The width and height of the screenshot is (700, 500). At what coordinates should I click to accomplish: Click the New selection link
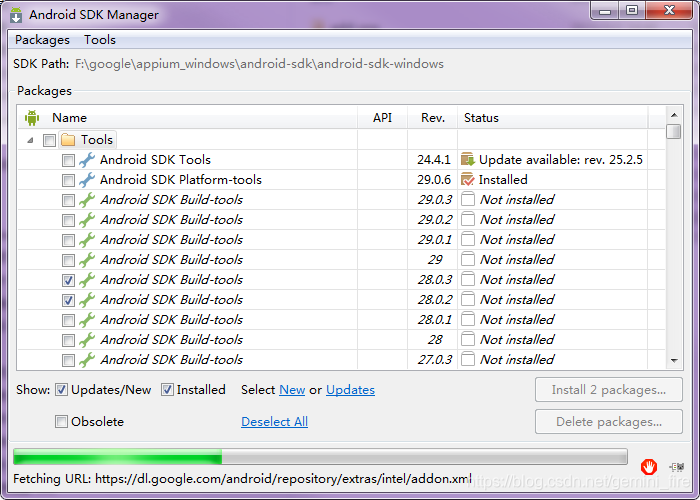click(292, 390)
